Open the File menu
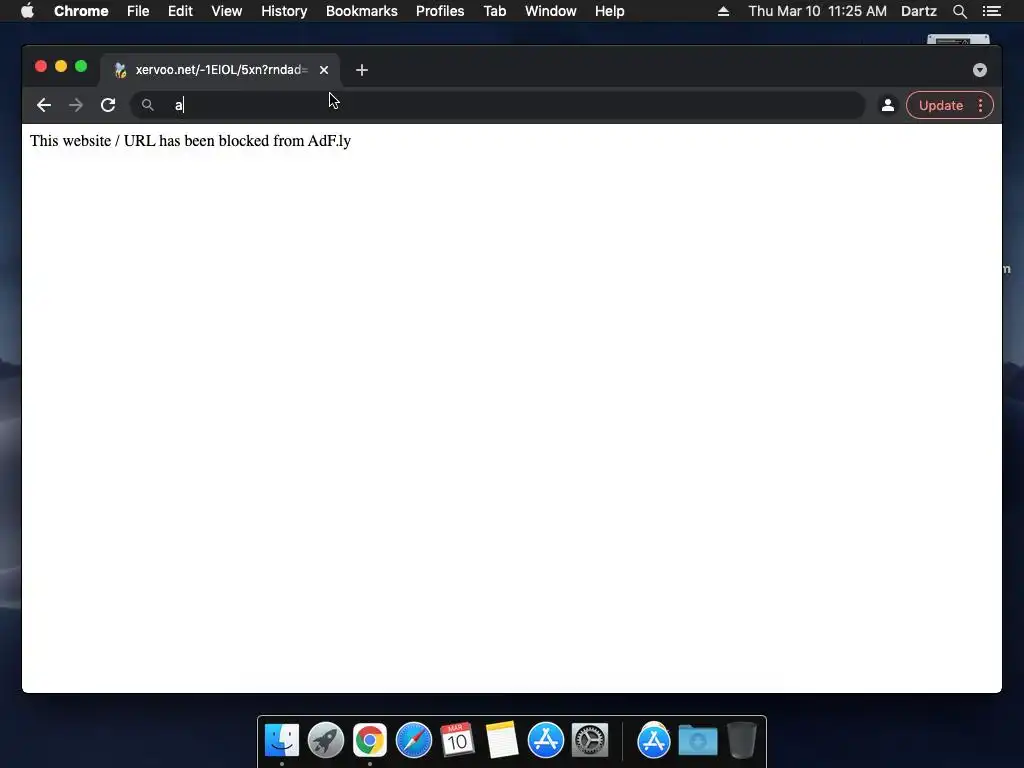Viewport: 1024px width, 768px height. [x=138, y=11]
